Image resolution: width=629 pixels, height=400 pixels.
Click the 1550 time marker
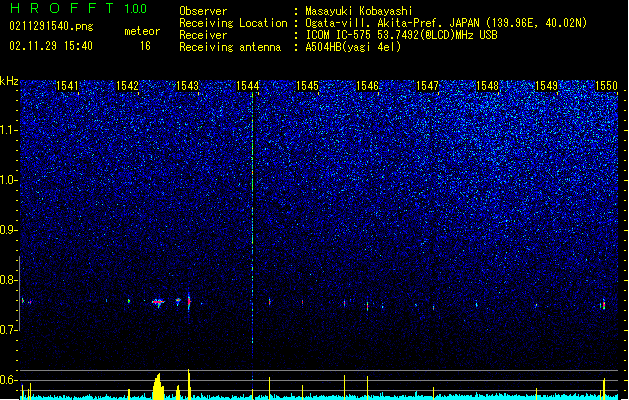pyautogui.click(x=607, y=86)
